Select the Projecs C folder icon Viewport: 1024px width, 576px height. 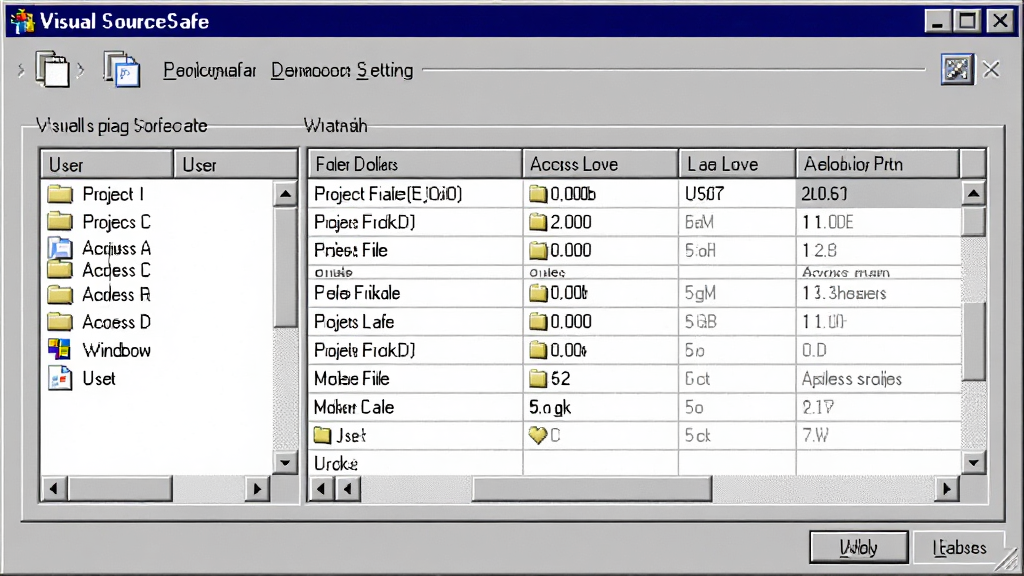[60, 221]
